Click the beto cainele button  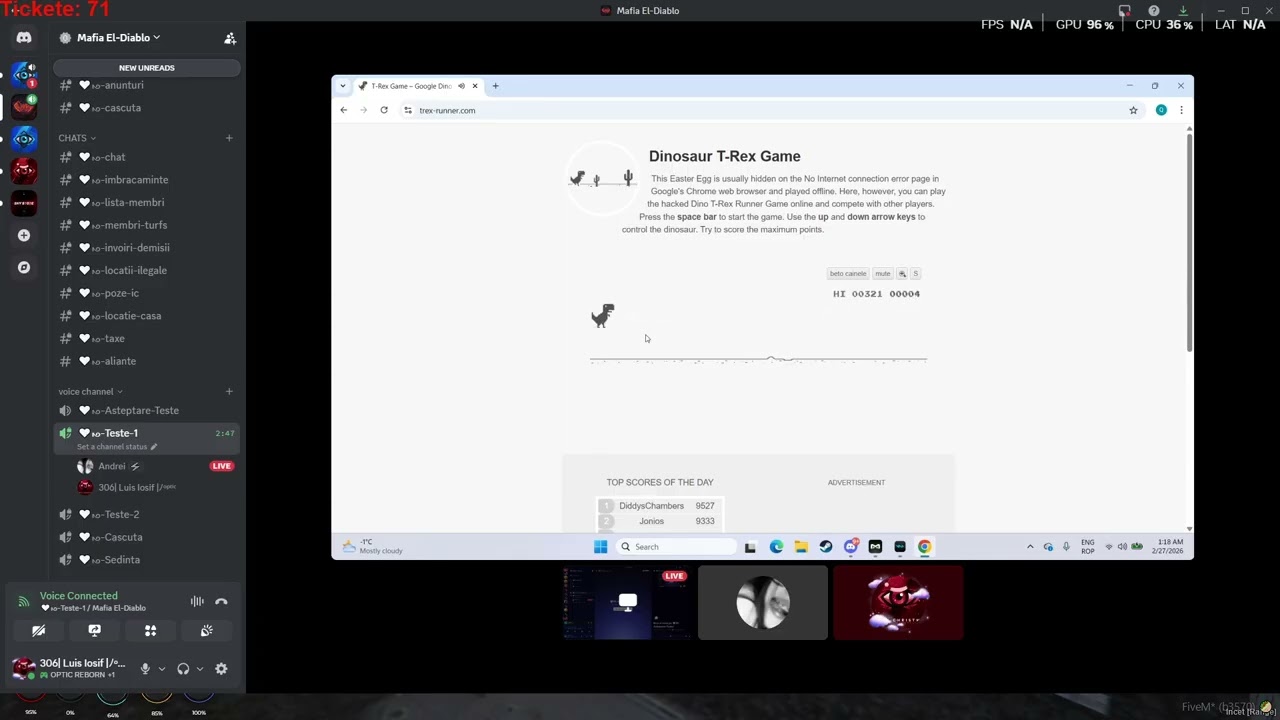(x=848, y=274)
